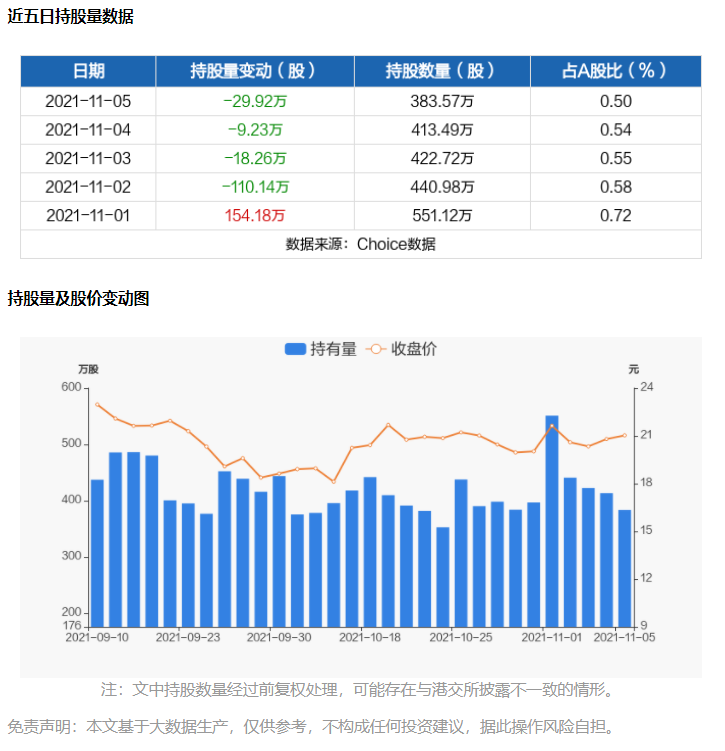Click the -9.23万 change value
The image size is (725, 751).
coord(255,130)
